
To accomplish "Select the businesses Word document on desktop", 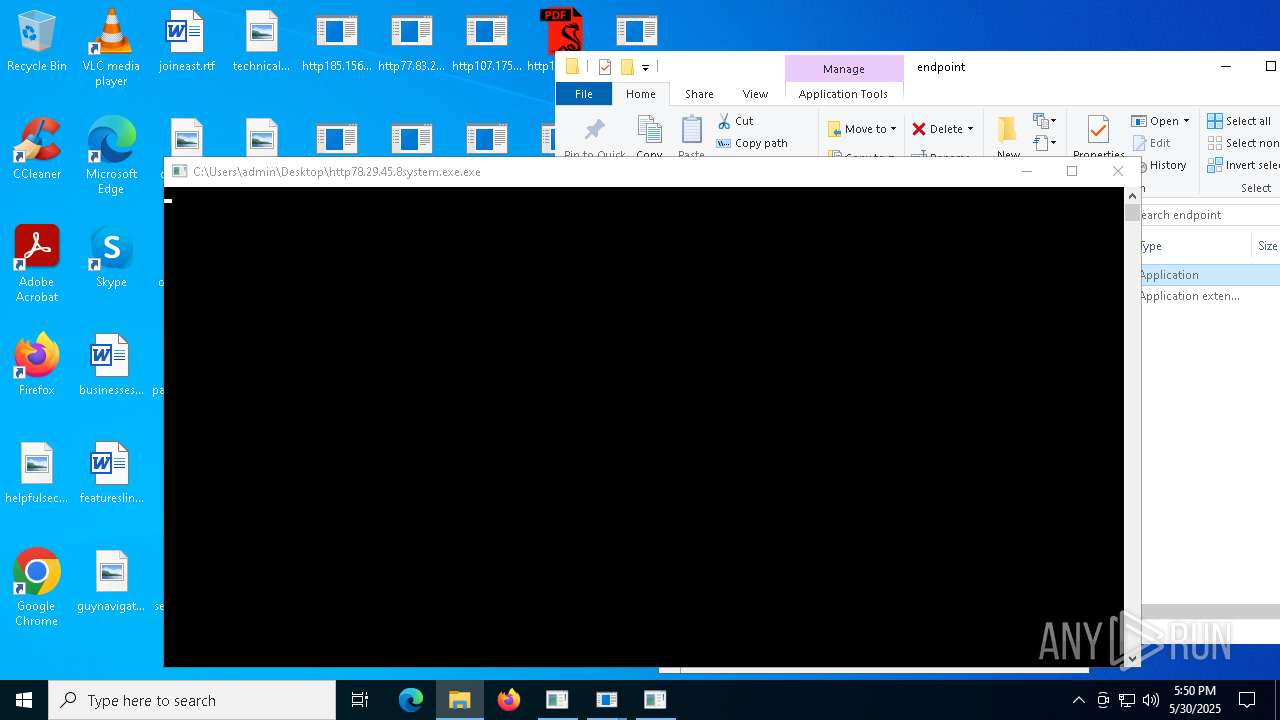I will [111, 366].
